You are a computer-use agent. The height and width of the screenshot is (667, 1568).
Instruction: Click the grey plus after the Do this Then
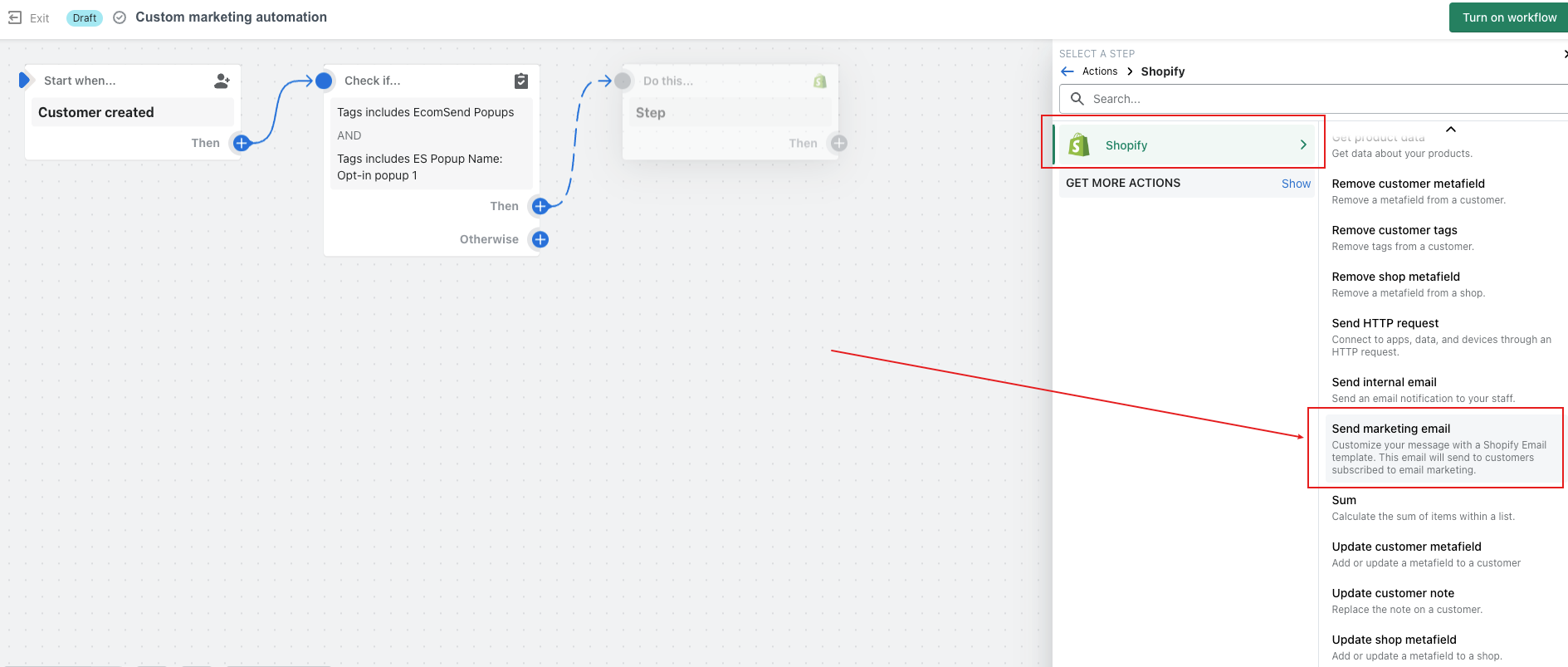coord(839,143)
